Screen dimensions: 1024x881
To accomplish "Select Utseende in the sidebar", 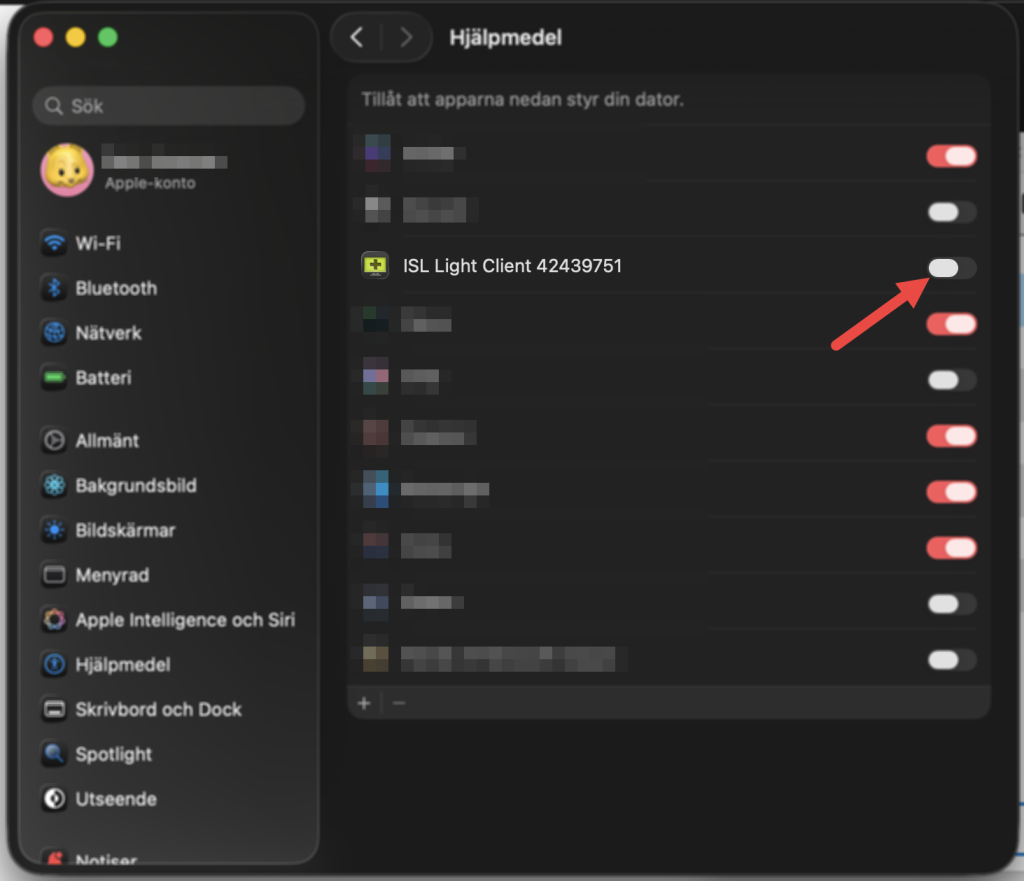I will click(115, 799).
